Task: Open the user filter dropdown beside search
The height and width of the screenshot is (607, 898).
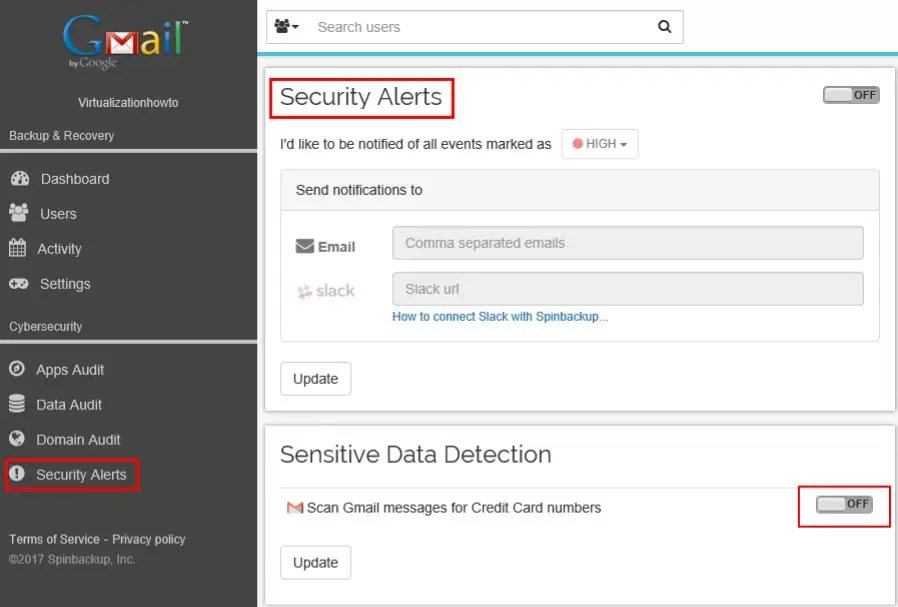Action: click(284, 27)
